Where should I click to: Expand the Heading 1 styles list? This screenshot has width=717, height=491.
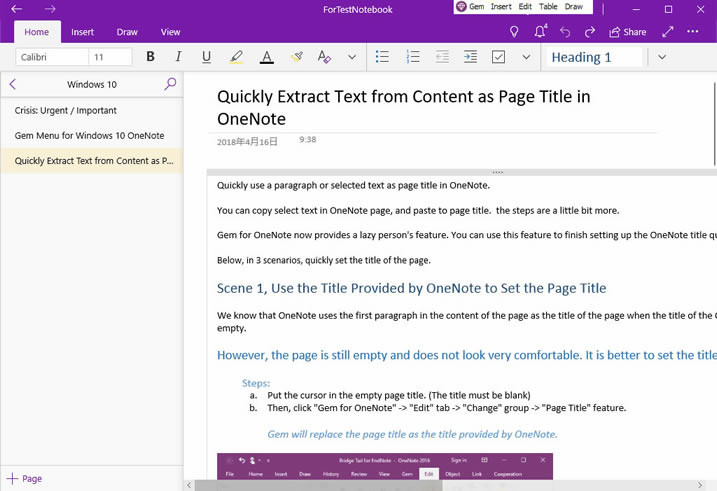click(662, 57)
